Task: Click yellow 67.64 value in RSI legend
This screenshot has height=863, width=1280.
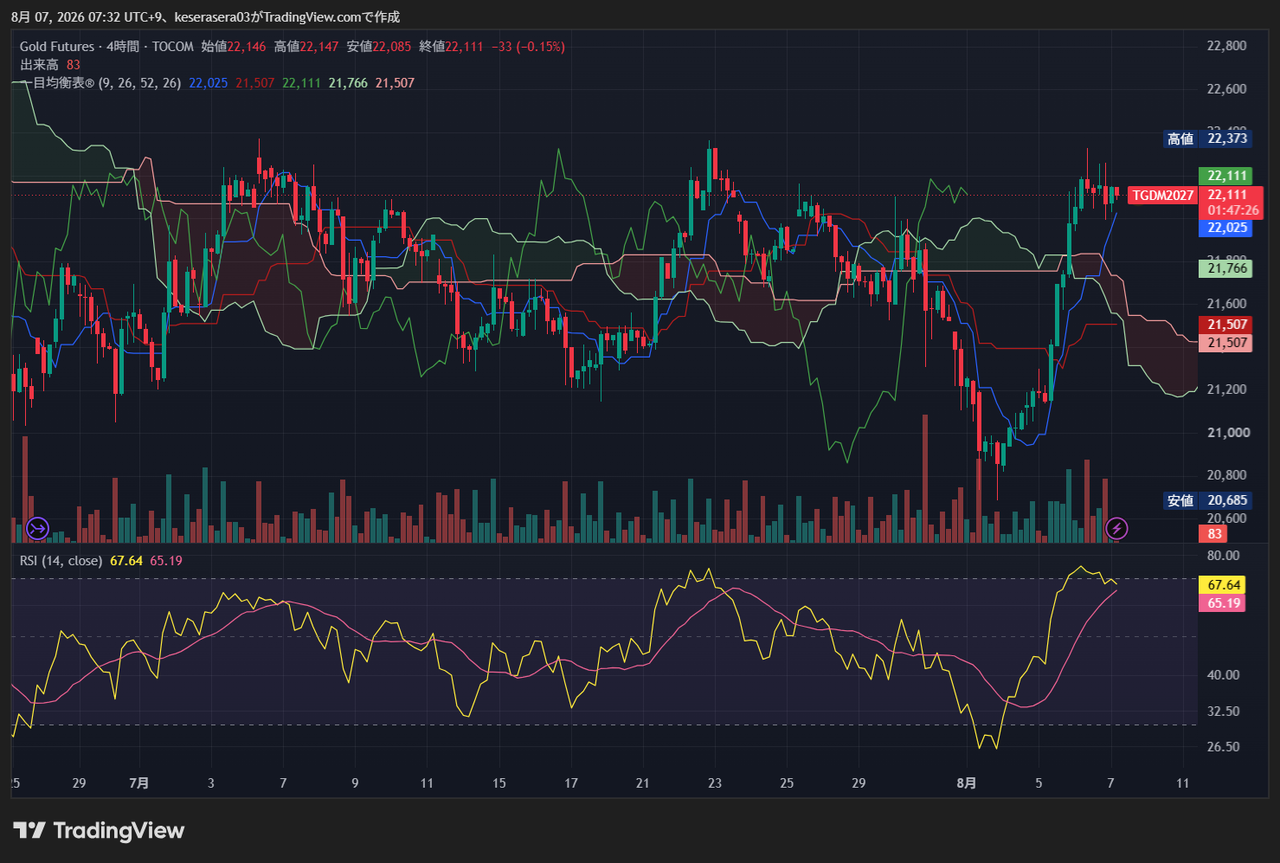Action: 126,561
